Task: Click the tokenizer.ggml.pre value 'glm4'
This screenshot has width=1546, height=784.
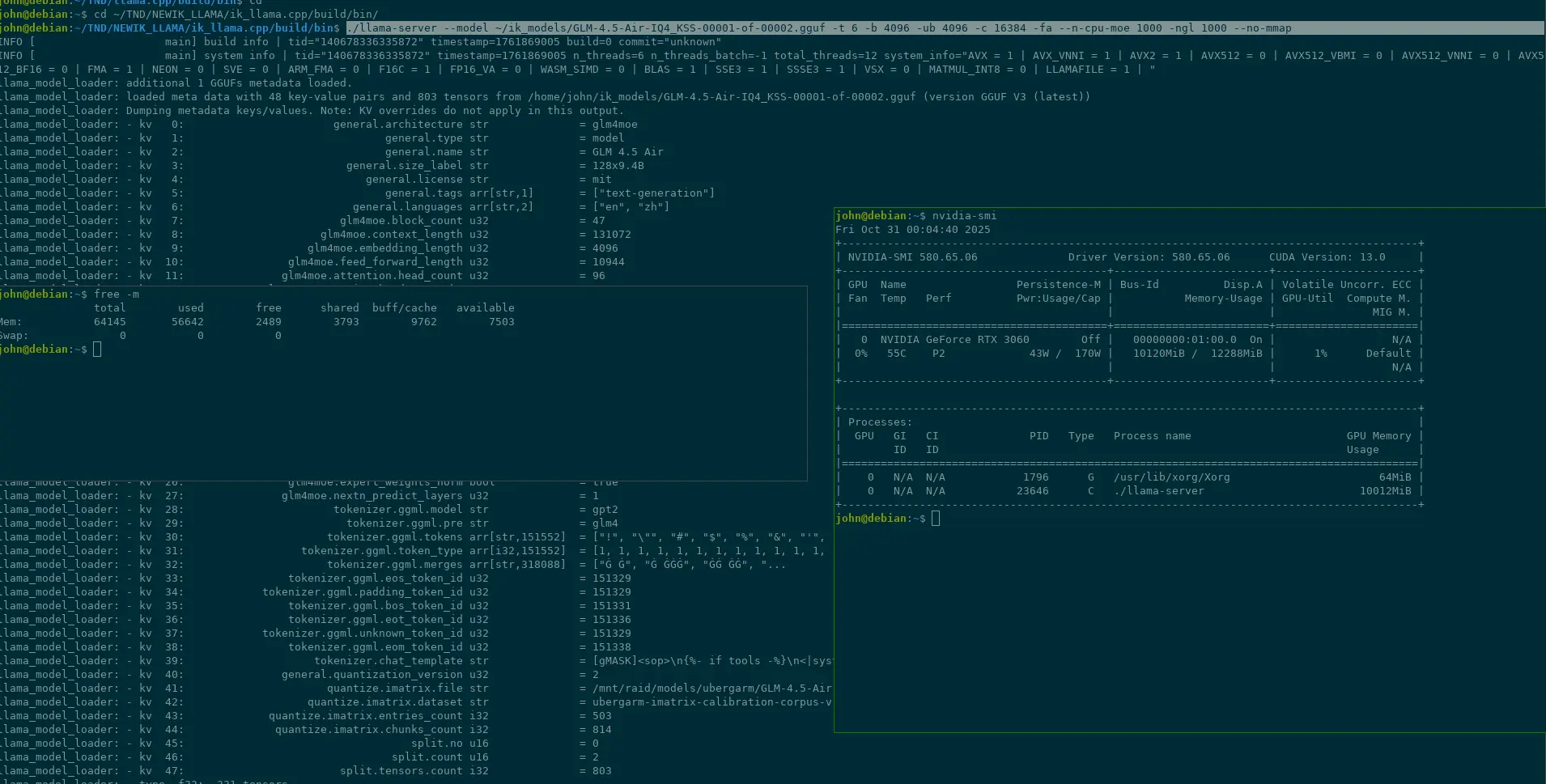Action: (x=605, y=523)
